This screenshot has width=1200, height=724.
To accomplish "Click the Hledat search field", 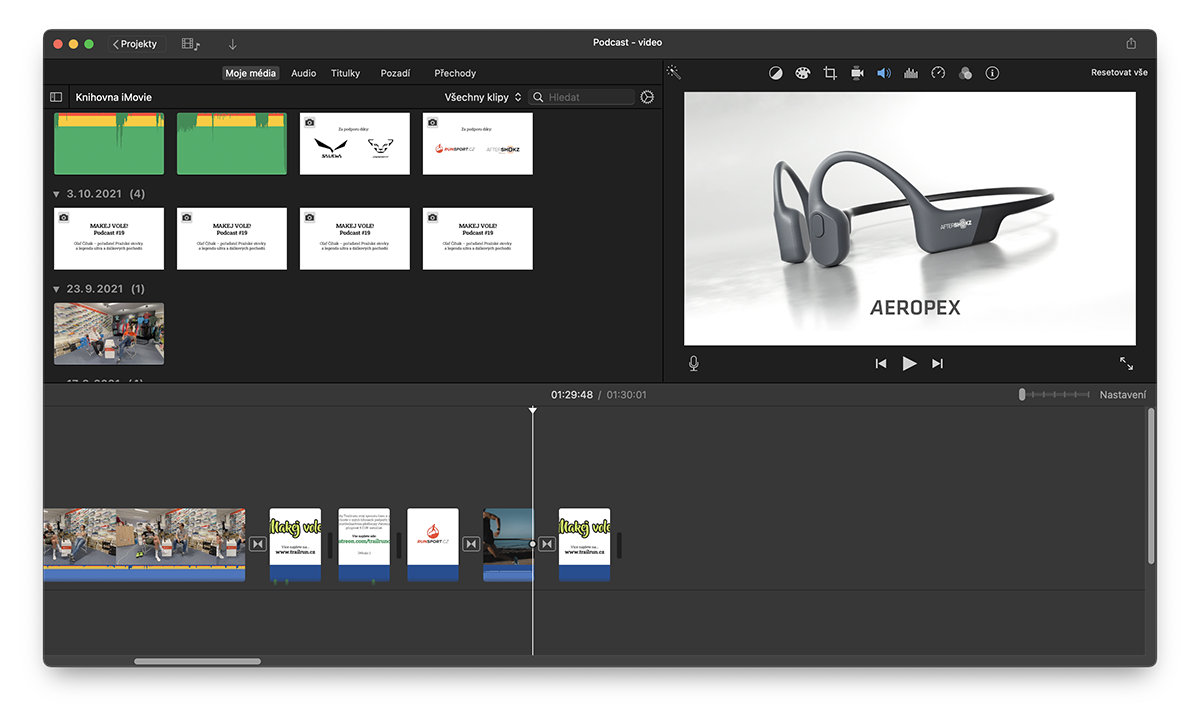I will pos(582,97).
